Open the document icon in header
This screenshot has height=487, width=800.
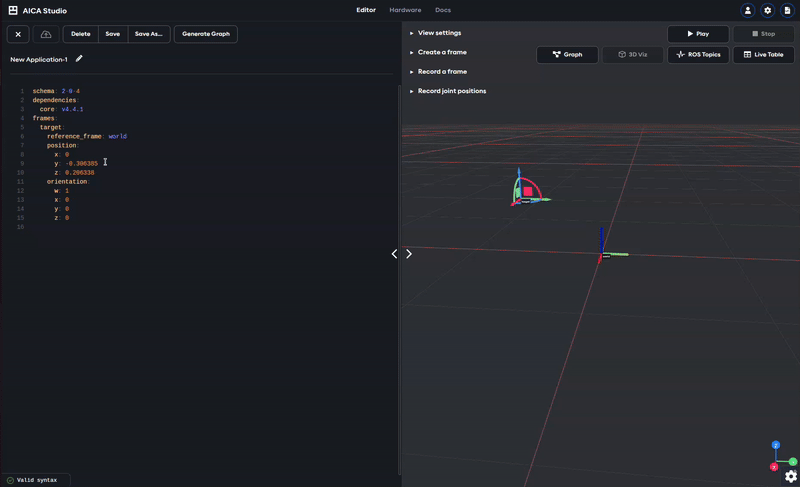[x=787, y=10]
